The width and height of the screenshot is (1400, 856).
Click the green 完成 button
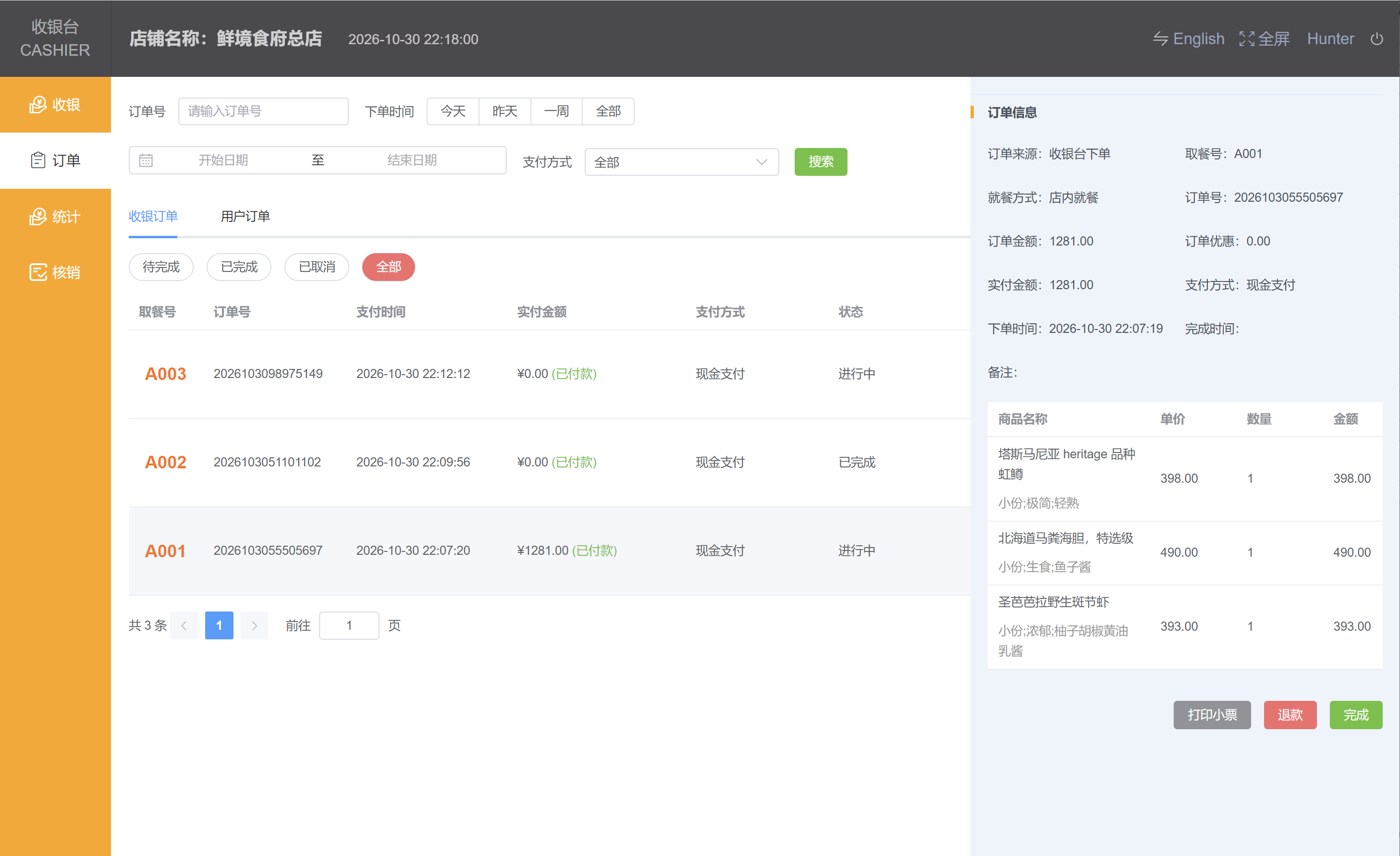pyautogui.click(x=1356, y=715)
